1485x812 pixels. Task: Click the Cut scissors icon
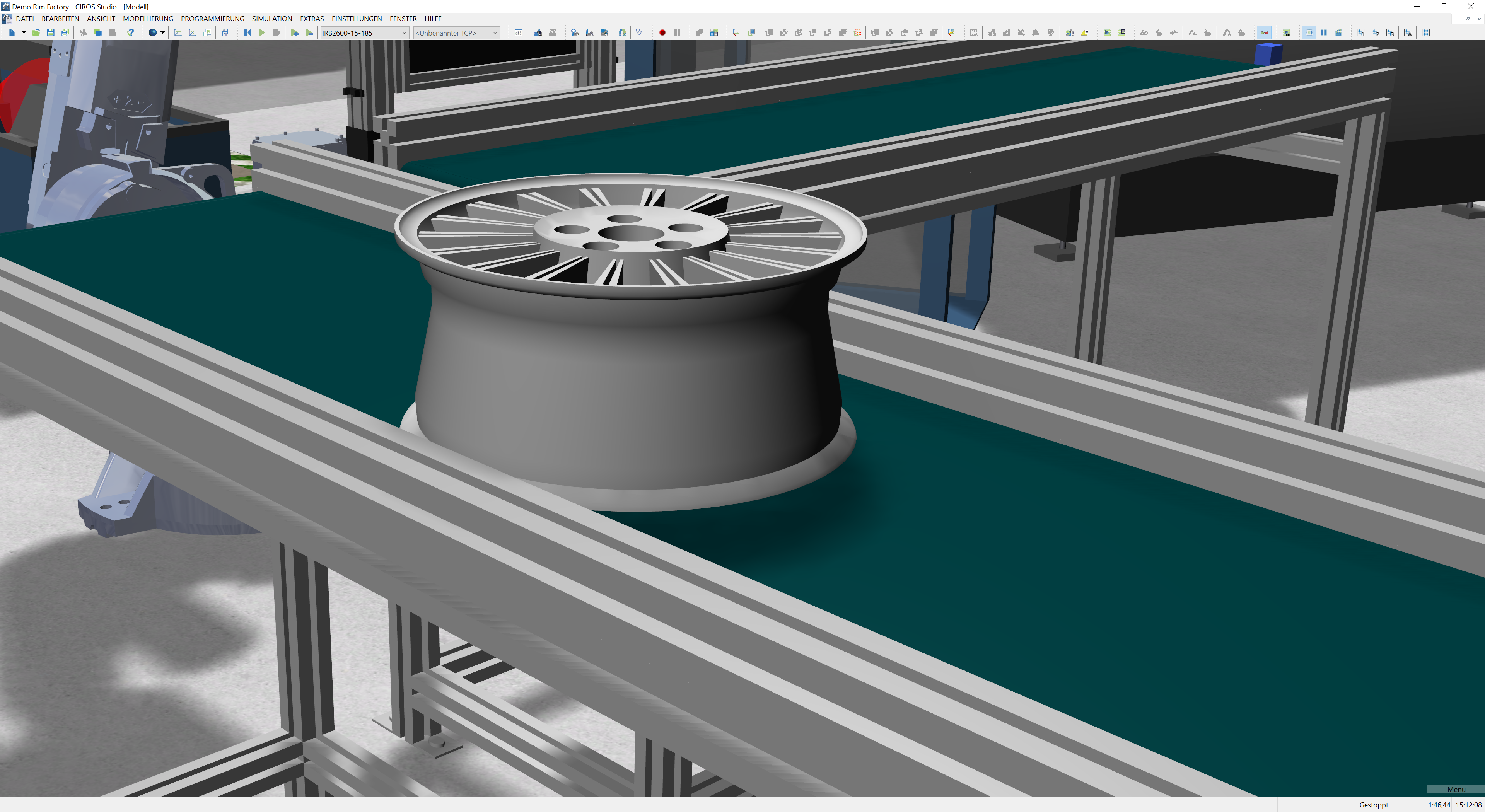[83, 33]
